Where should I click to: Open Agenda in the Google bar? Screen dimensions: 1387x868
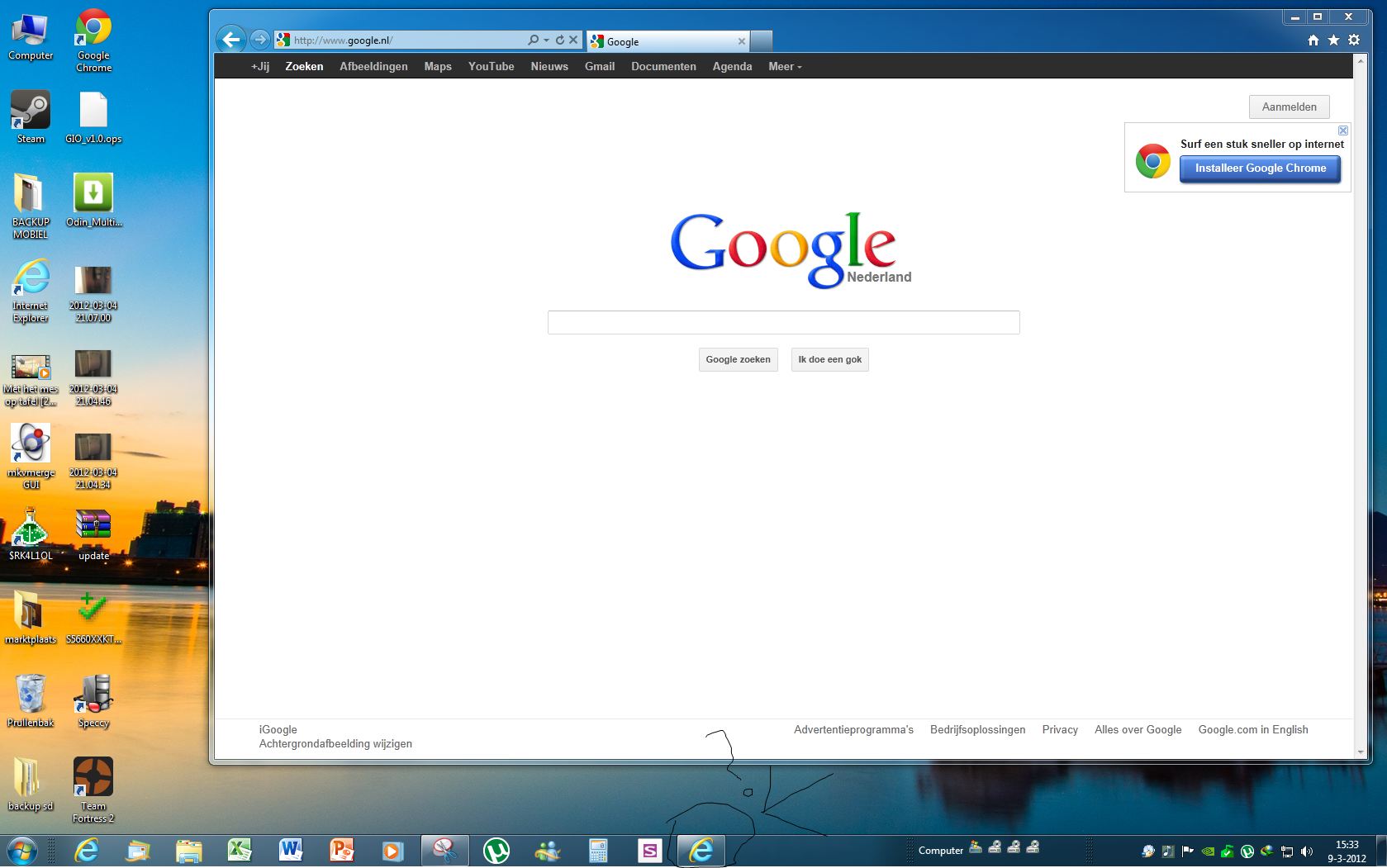point(732,66)
